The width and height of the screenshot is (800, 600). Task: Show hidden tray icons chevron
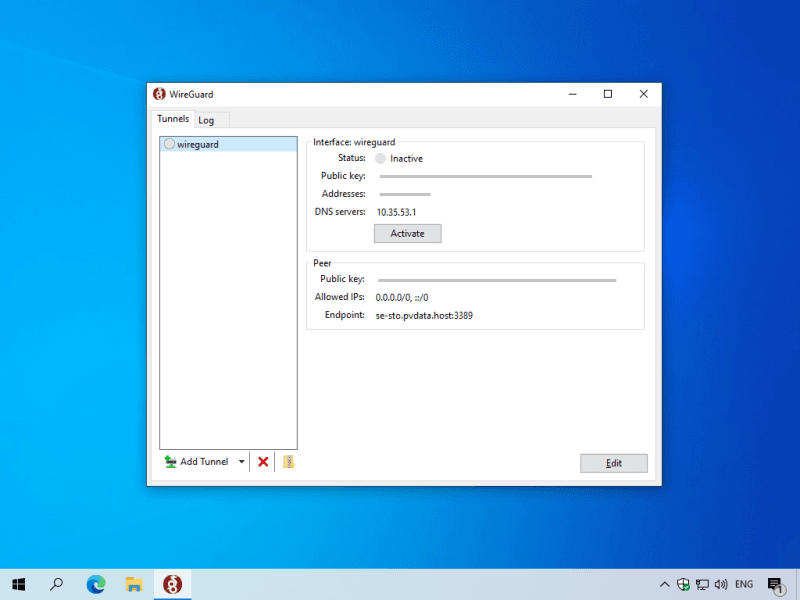pyautogui.click(x=664, y=584)
